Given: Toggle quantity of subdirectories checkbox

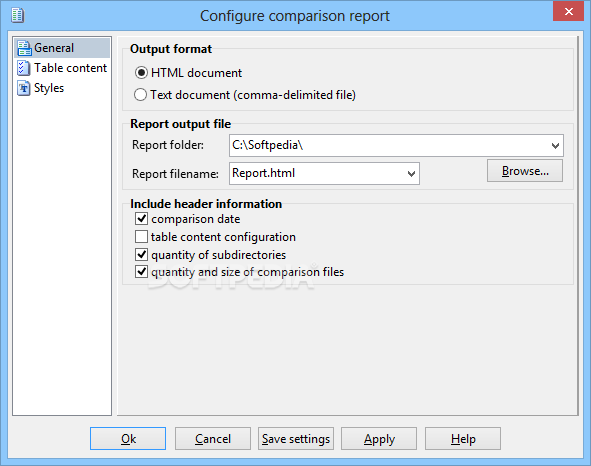Looking at the screenshot, I should 141,254.
